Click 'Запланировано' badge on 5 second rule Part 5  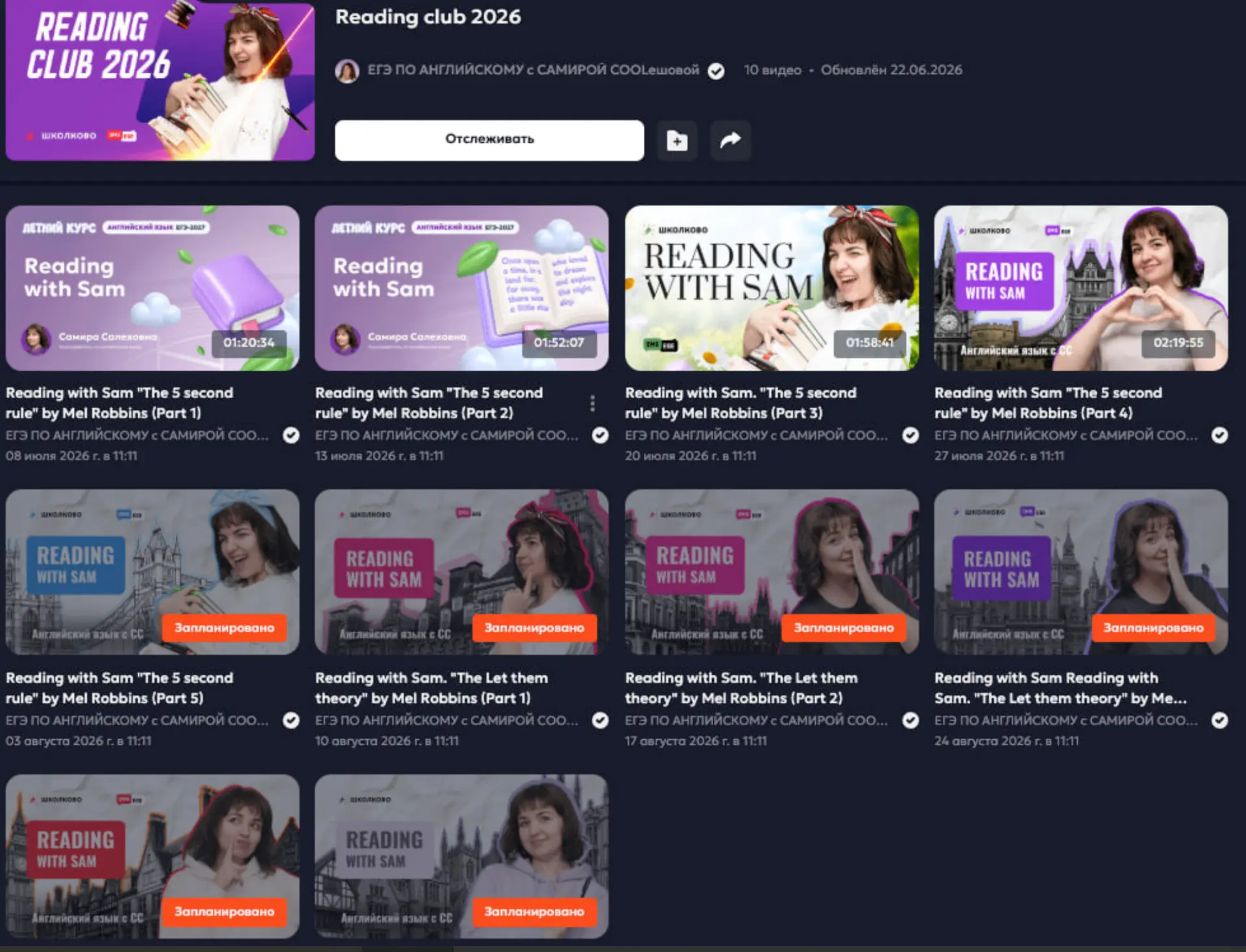225,628
